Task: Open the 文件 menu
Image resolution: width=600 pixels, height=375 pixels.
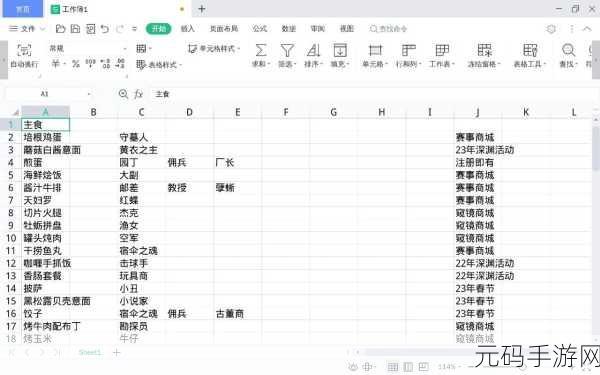Action: click(23, 29)
